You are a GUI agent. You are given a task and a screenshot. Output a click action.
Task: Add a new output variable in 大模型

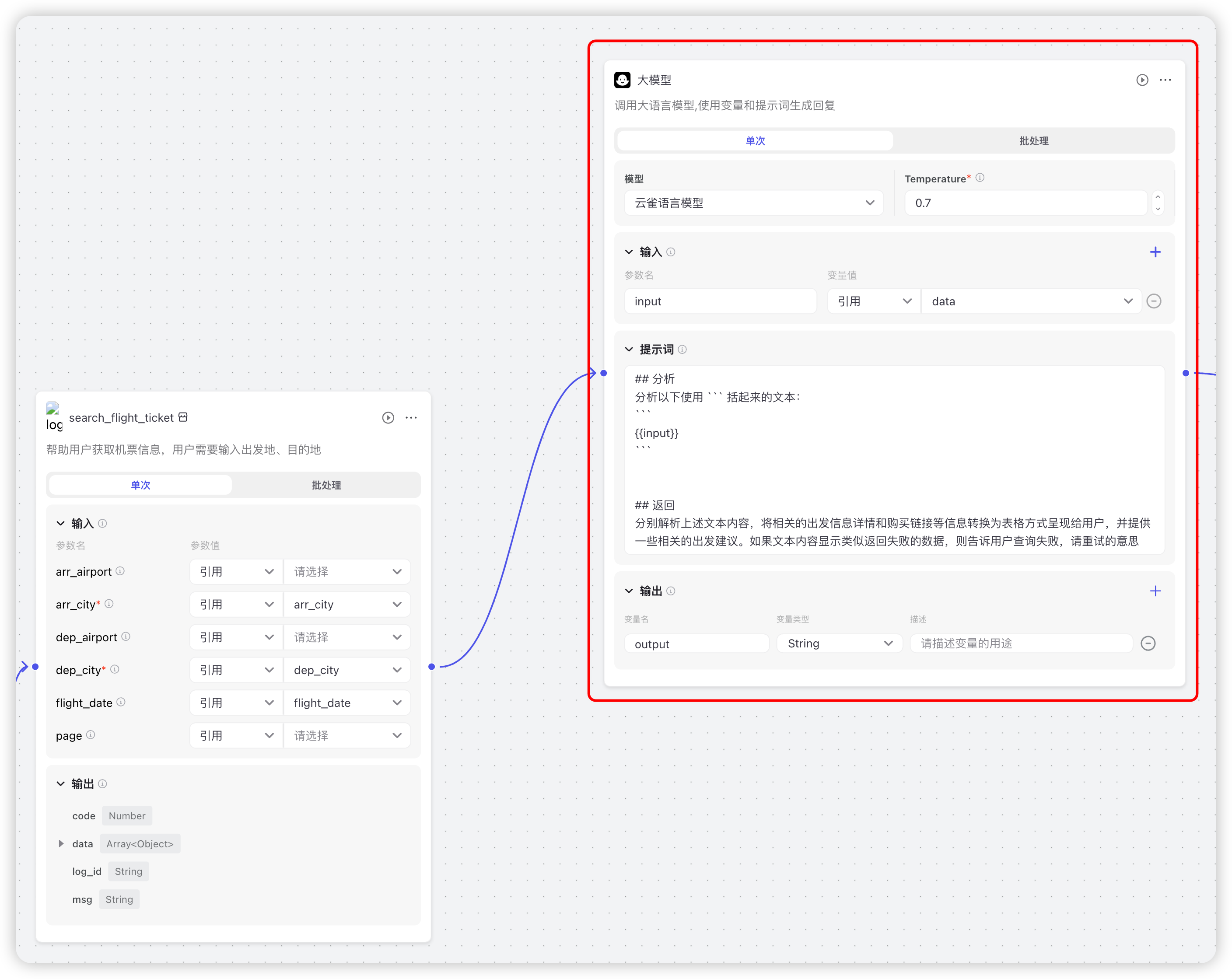[1155, 591]
